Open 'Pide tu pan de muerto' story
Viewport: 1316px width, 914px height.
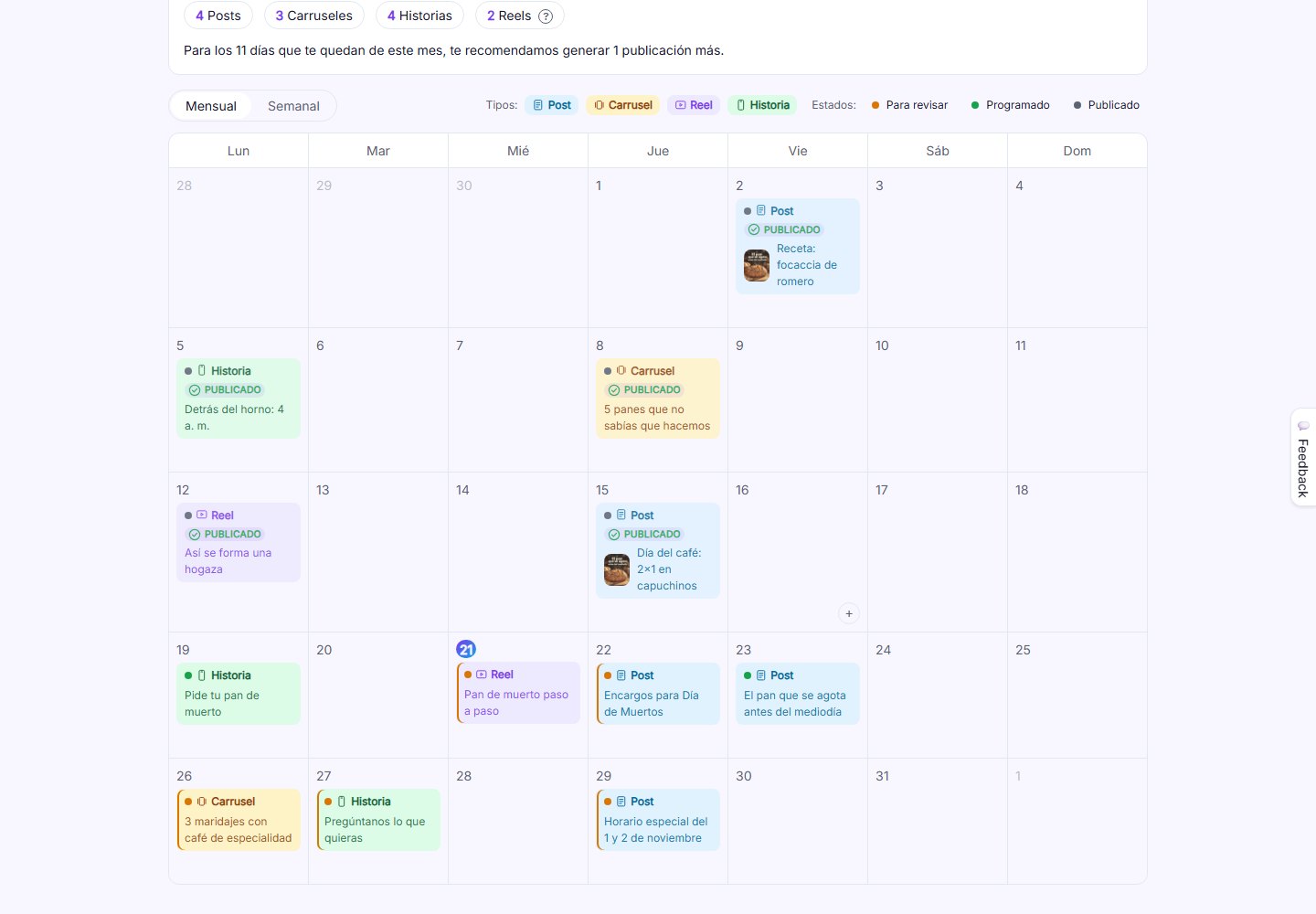pos(239,694)
